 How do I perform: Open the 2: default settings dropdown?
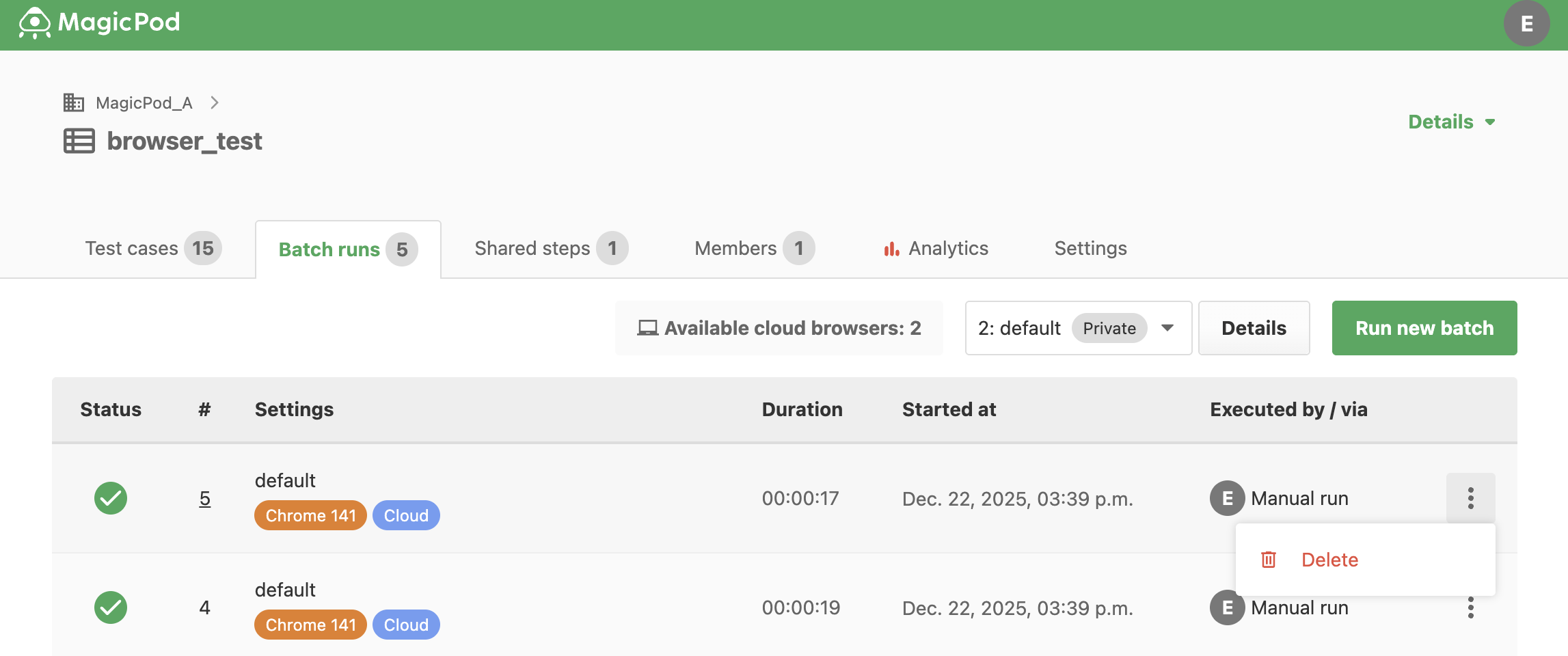1079,328
